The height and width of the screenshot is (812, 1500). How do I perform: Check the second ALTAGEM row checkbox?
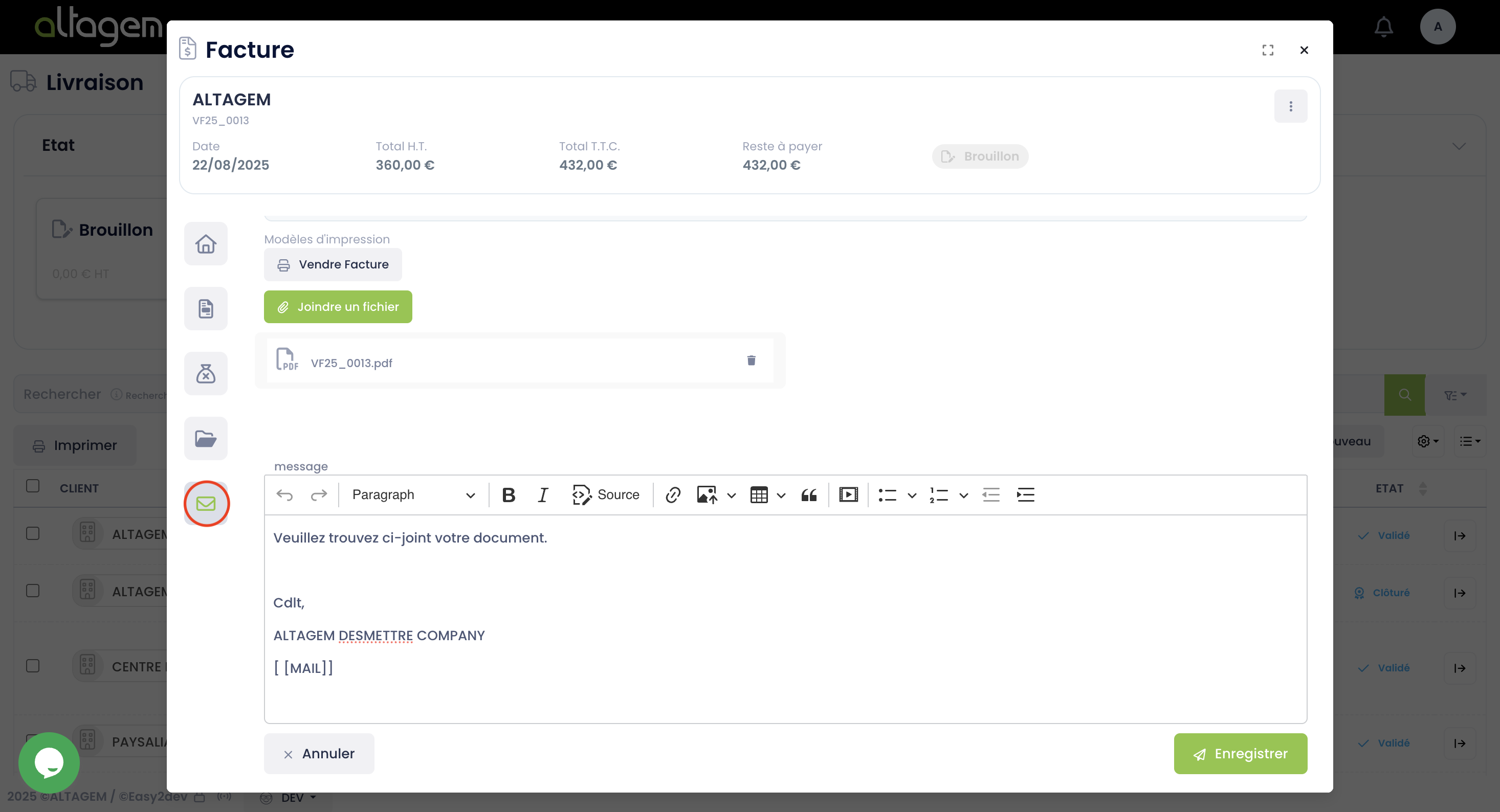click(x=33, y=591)
